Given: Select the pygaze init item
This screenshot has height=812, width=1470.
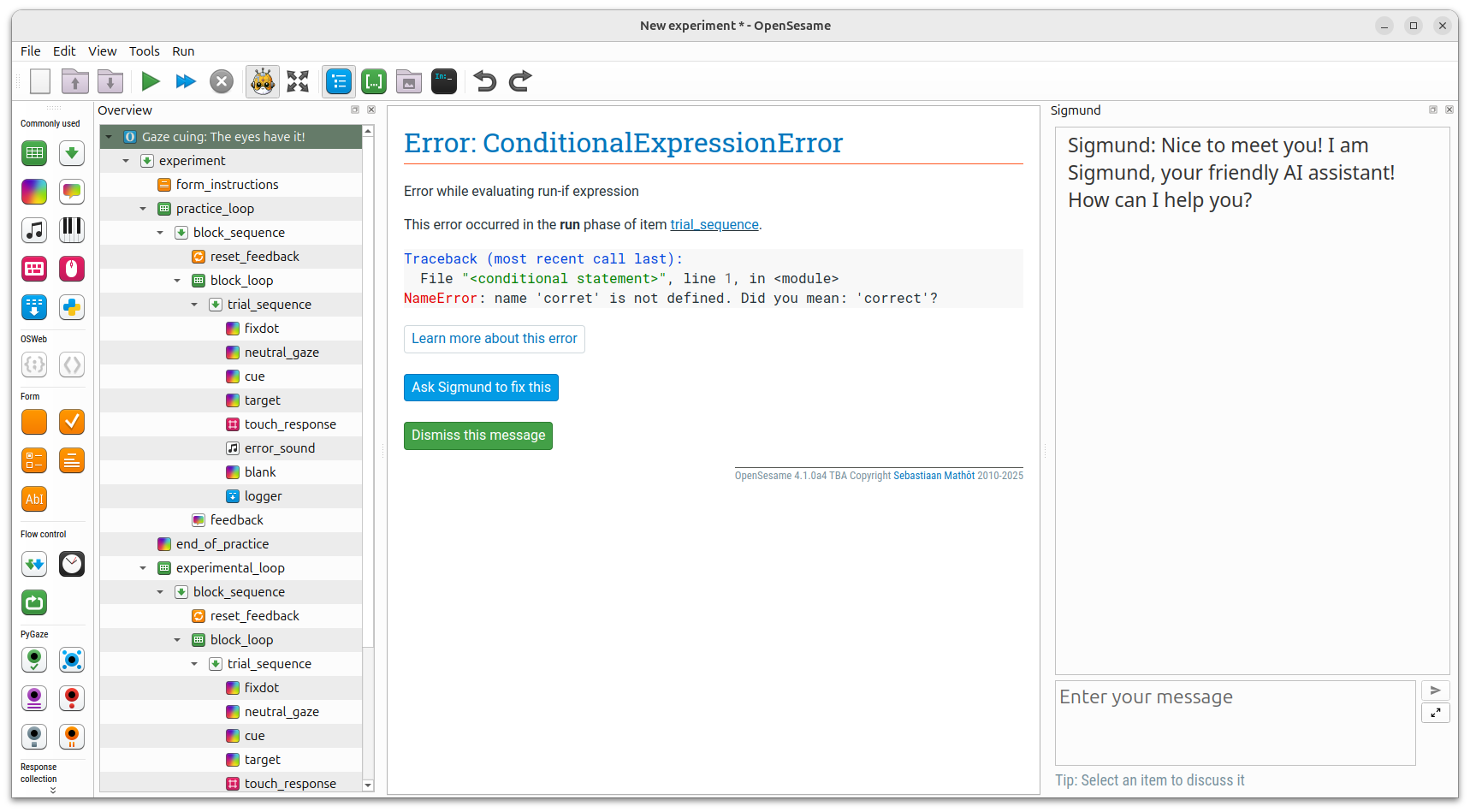Looking at the screenshot, I should 34,660.
